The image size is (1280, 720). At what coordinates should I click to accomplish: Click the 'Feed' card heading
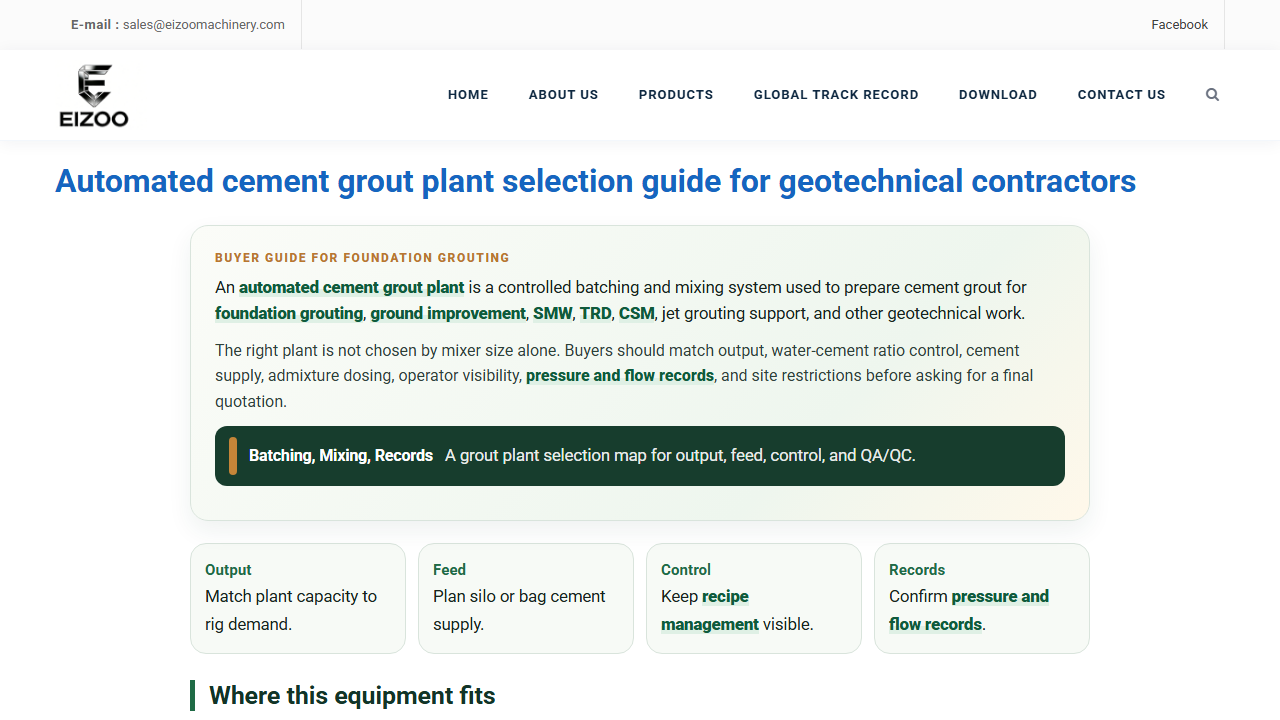(449, 570)
